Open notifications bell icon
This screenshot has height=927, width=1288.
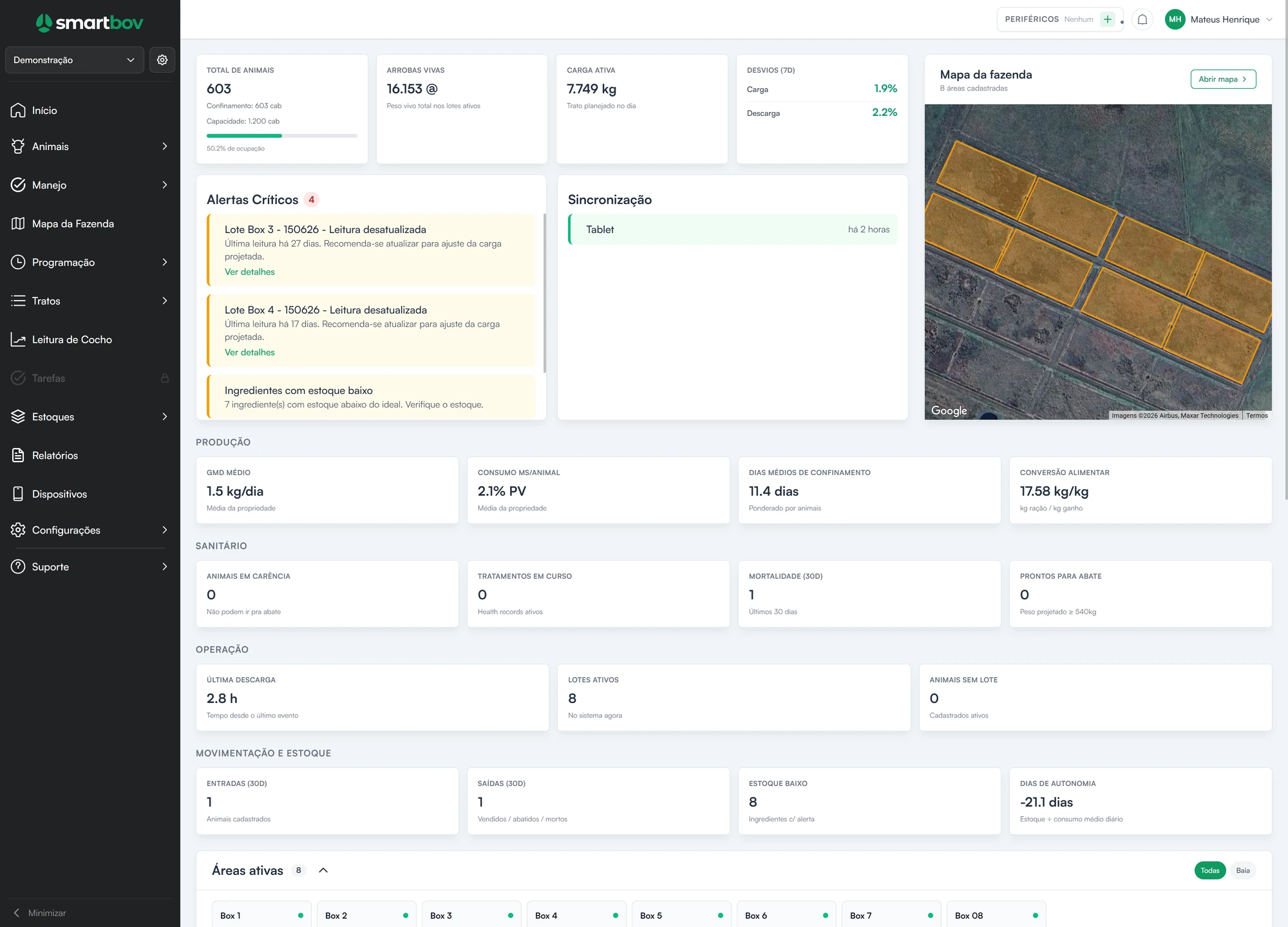tap(1142, 19)
